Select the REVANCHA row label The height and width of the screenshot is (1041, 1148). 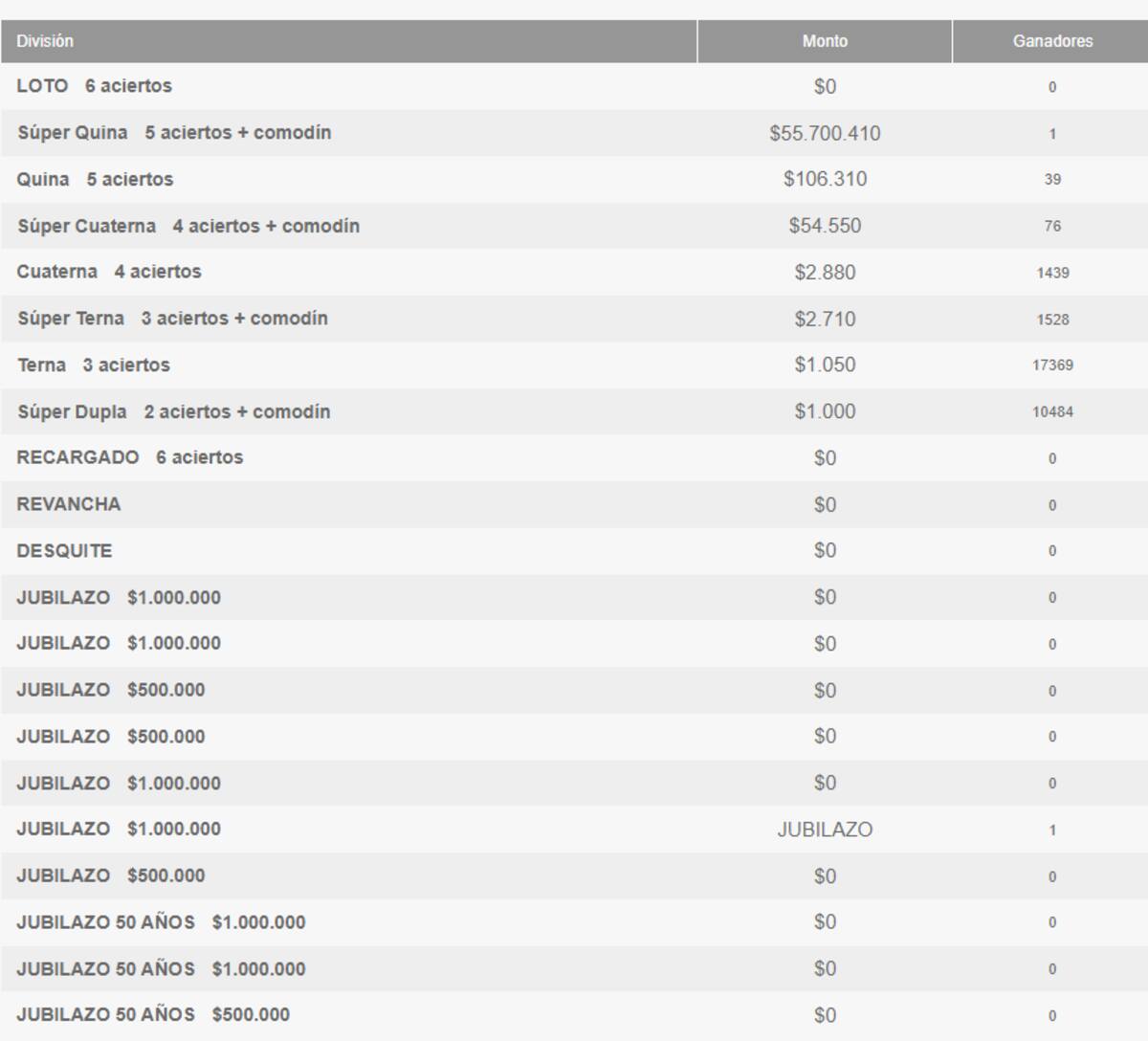(69, 504)
